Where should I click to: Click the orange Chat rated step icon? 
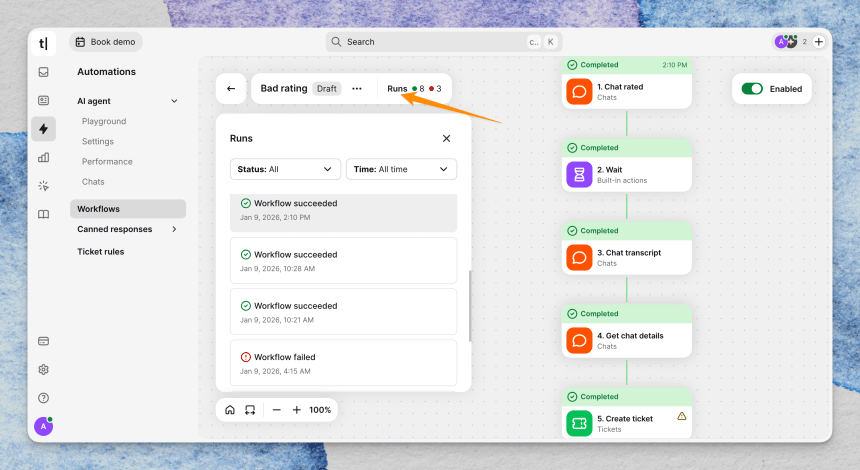tap(579, 92)
